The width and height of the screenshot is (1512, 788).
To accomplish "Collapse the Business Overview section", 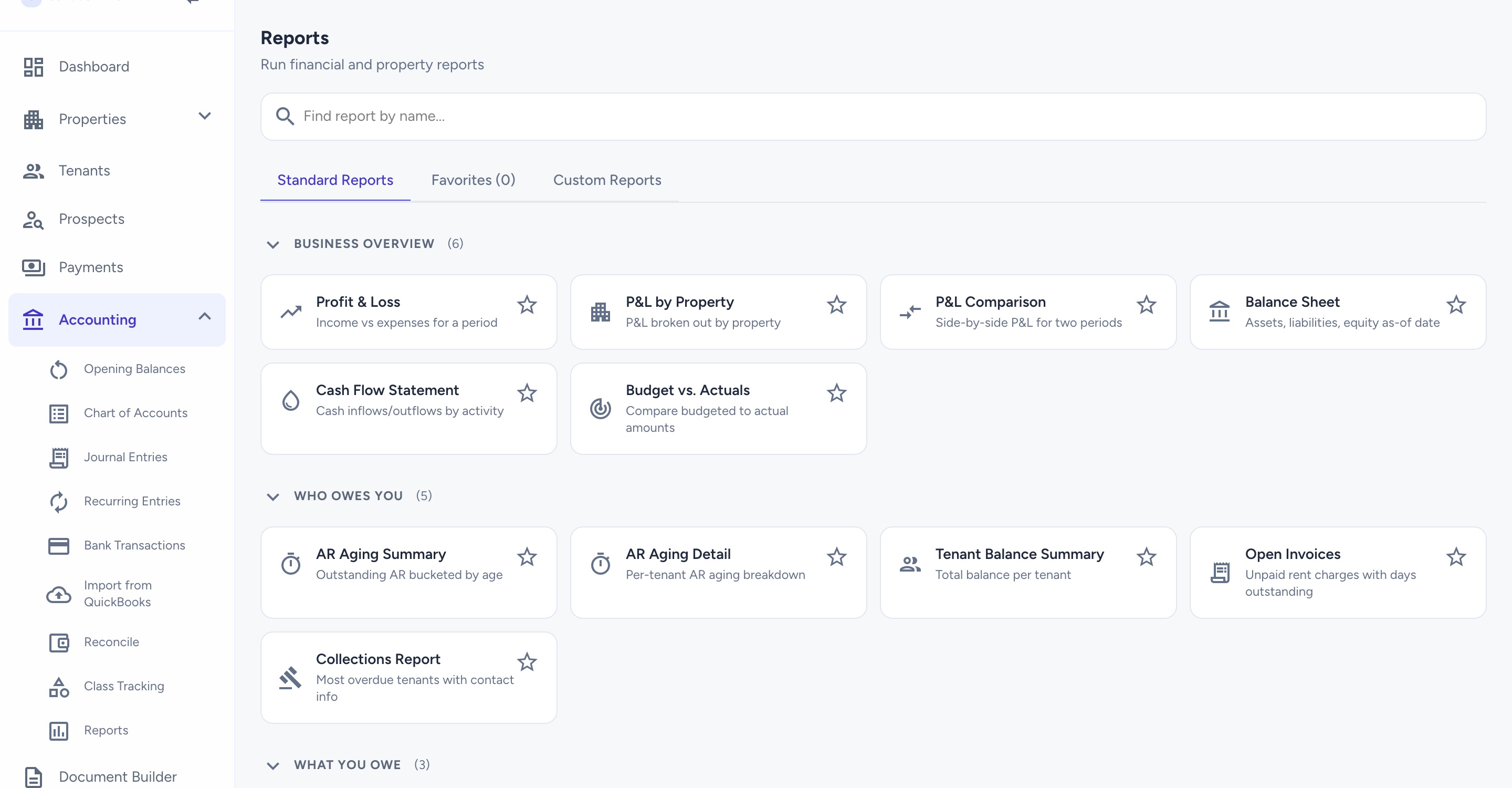I will click(x=273, y=244).
